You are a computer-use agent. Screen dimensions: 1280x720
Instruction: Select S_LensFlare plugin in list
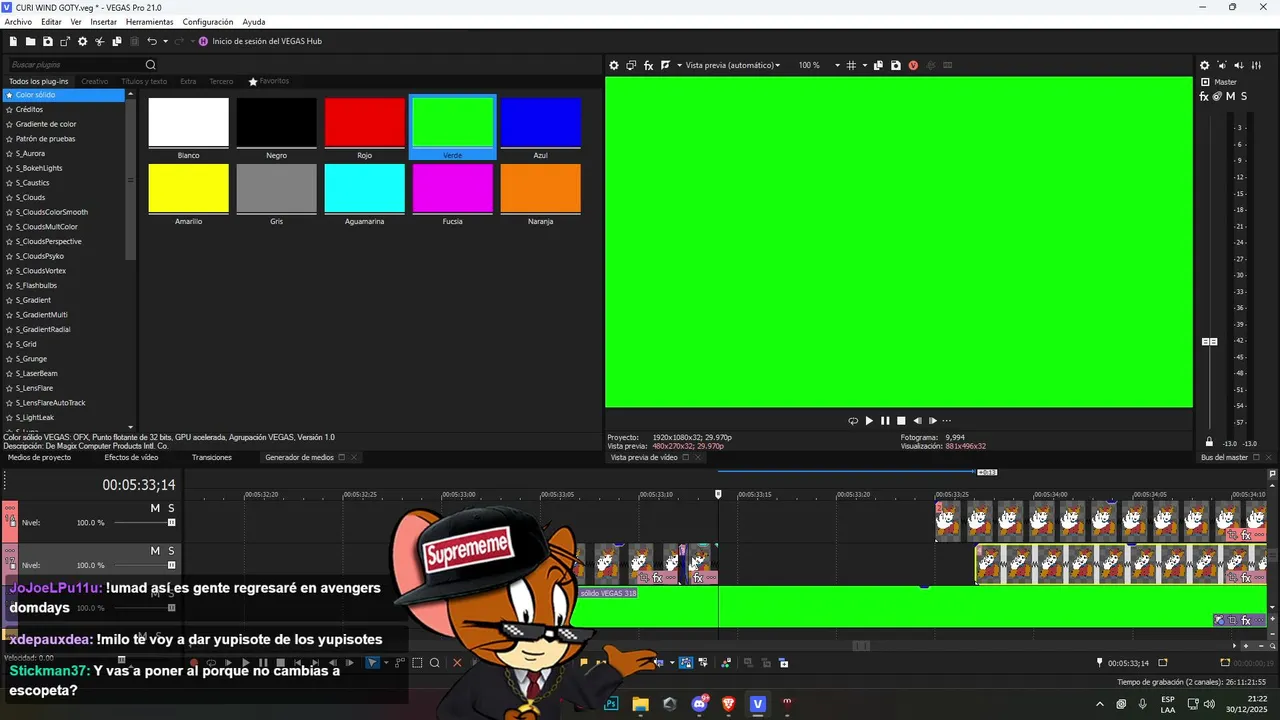(35, 388)
